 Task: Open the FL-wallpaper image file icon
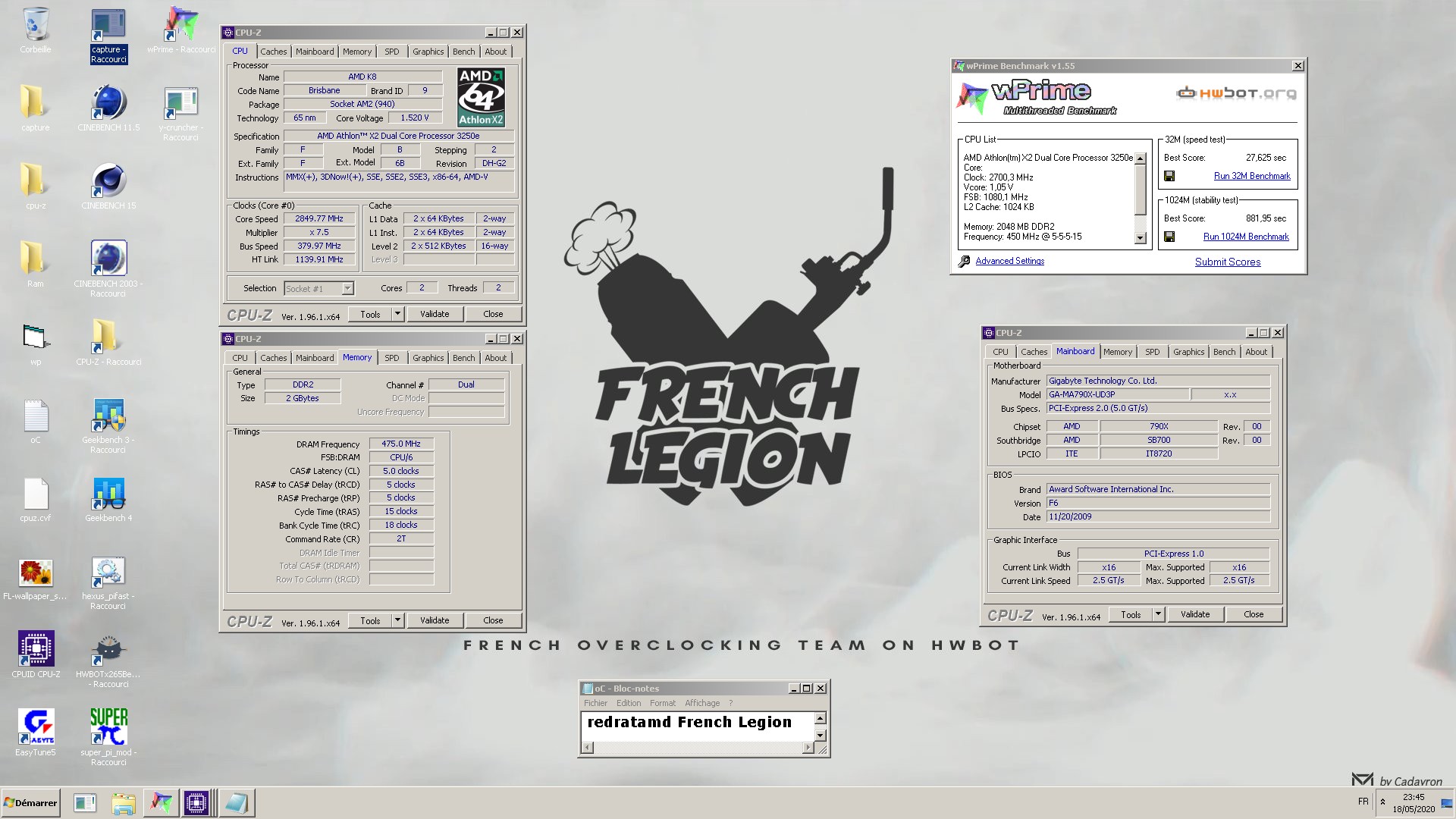[x=36, y=579]
